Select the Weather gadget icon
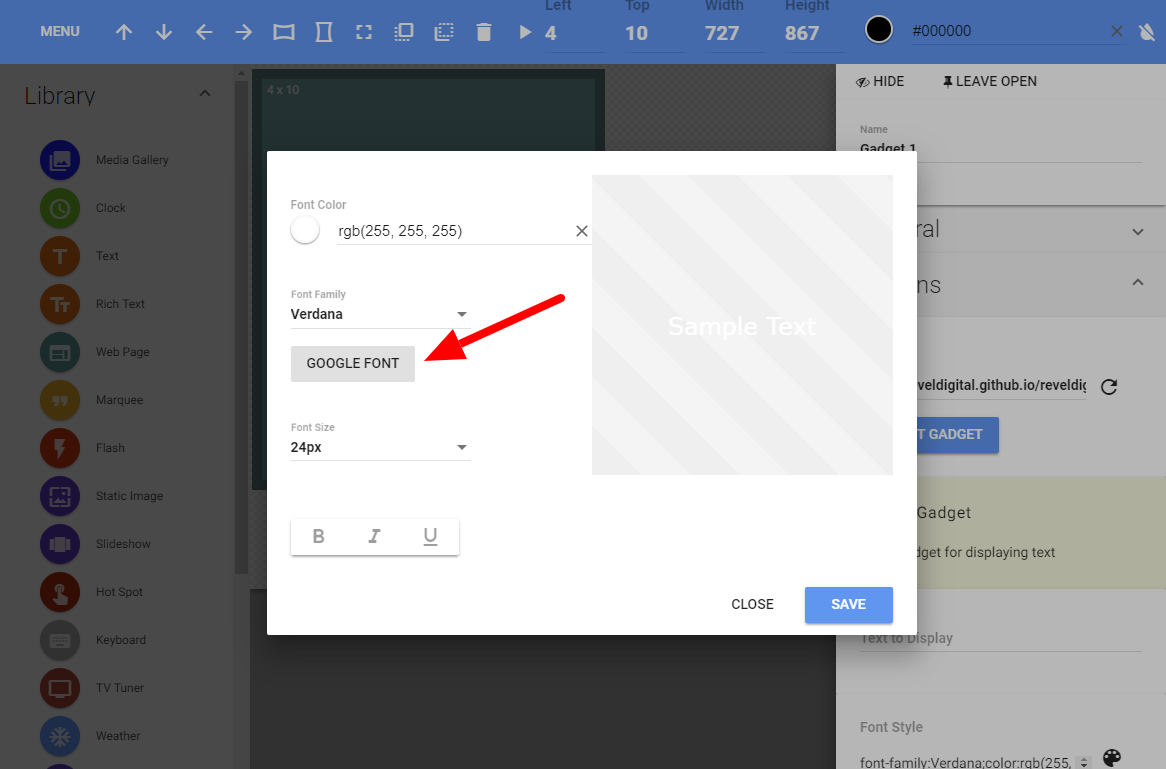Viewport: 1166px width, 769px height. (59, 736)
